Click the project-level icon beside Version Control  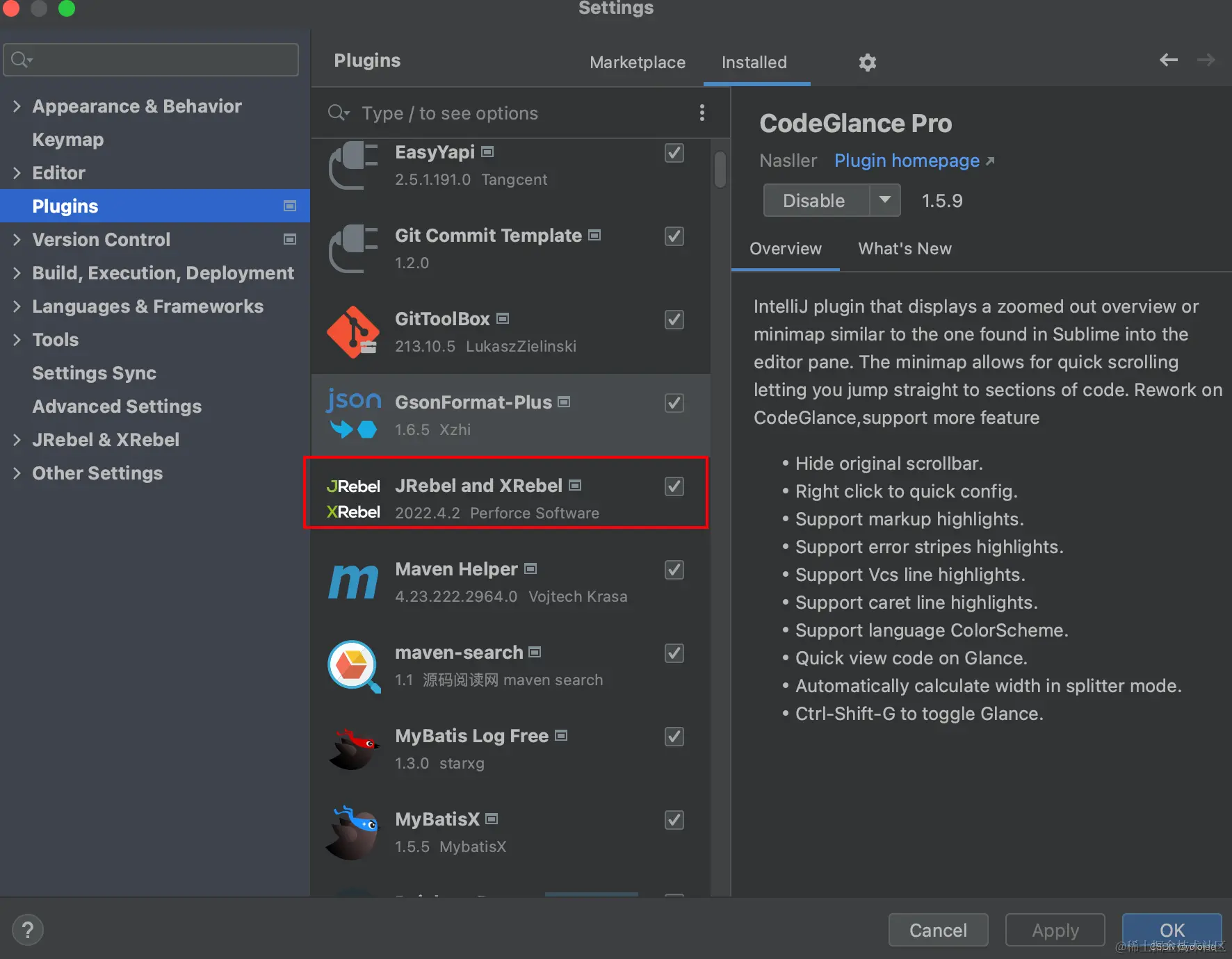click(290, 239)
